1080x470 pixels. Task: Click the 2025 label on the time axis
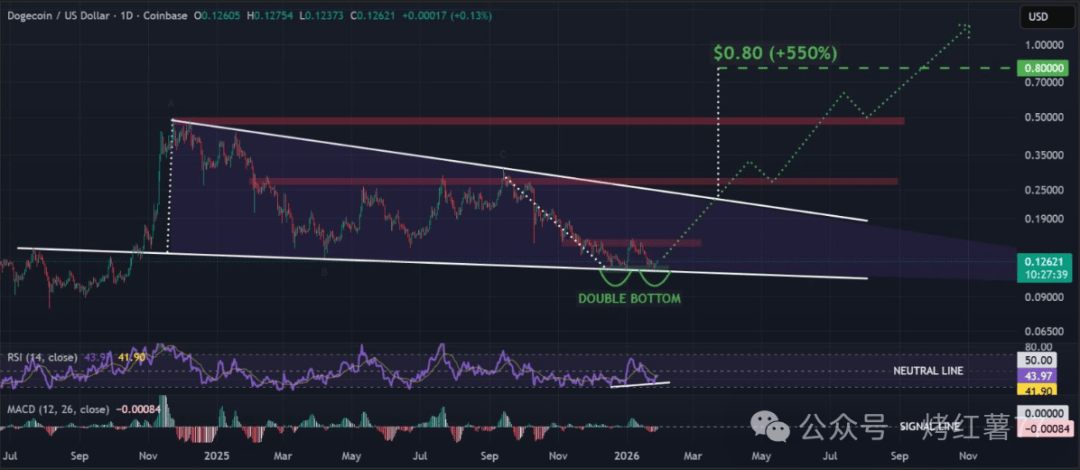coord(217,454)
